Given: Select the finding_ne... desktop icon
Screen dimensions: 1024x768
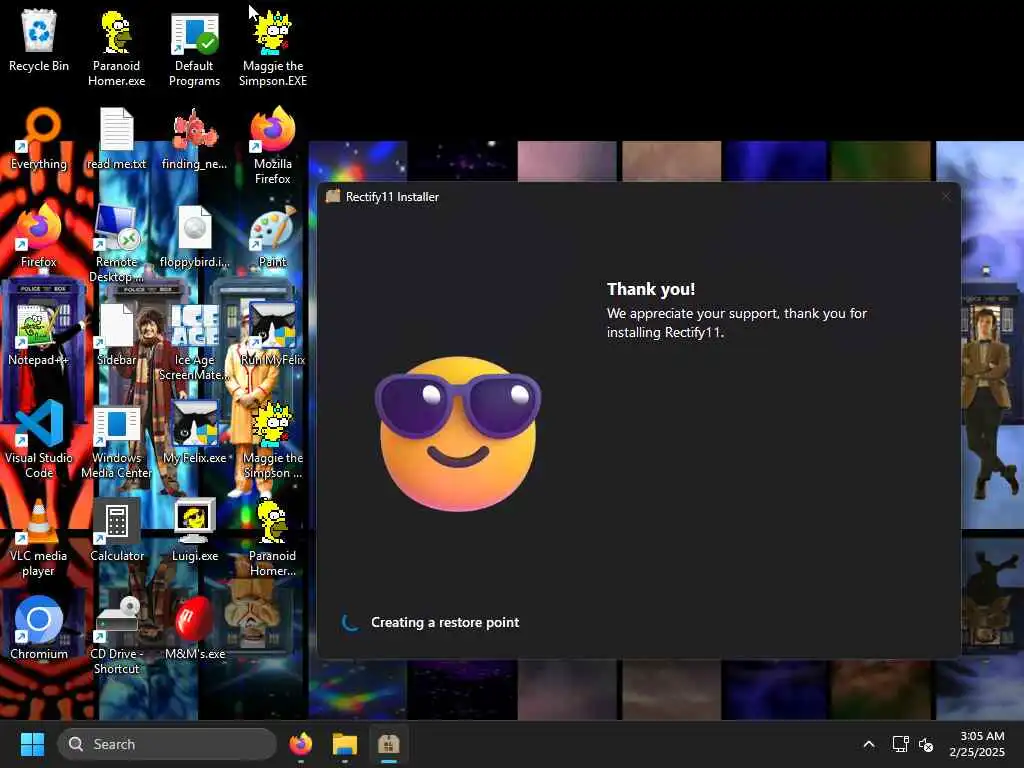Looking at the screenshot, I should click(x=194, y=139).
